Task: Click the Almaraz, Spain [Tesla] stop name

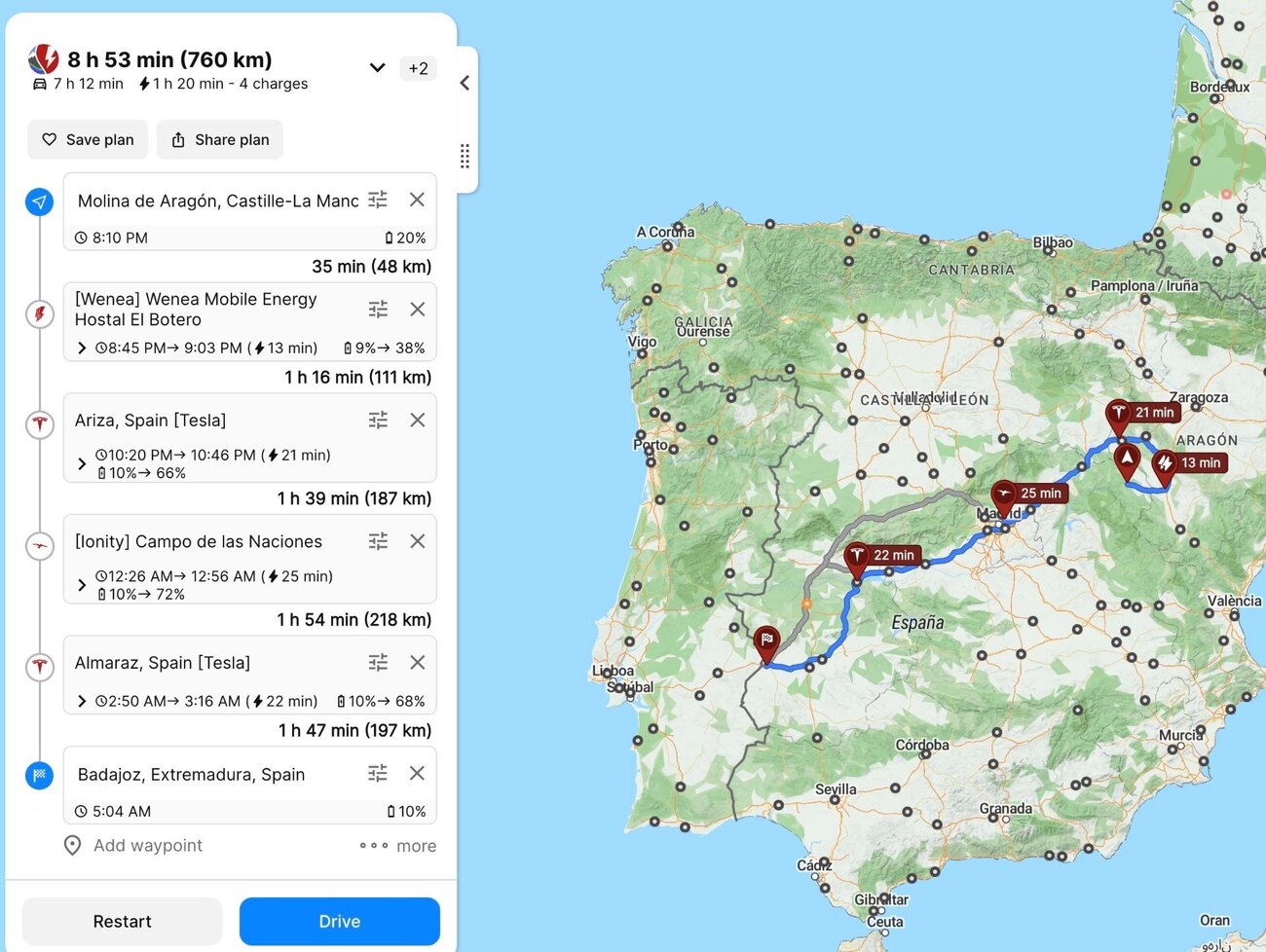Action: pyautogui.click(x=163, y=663)
